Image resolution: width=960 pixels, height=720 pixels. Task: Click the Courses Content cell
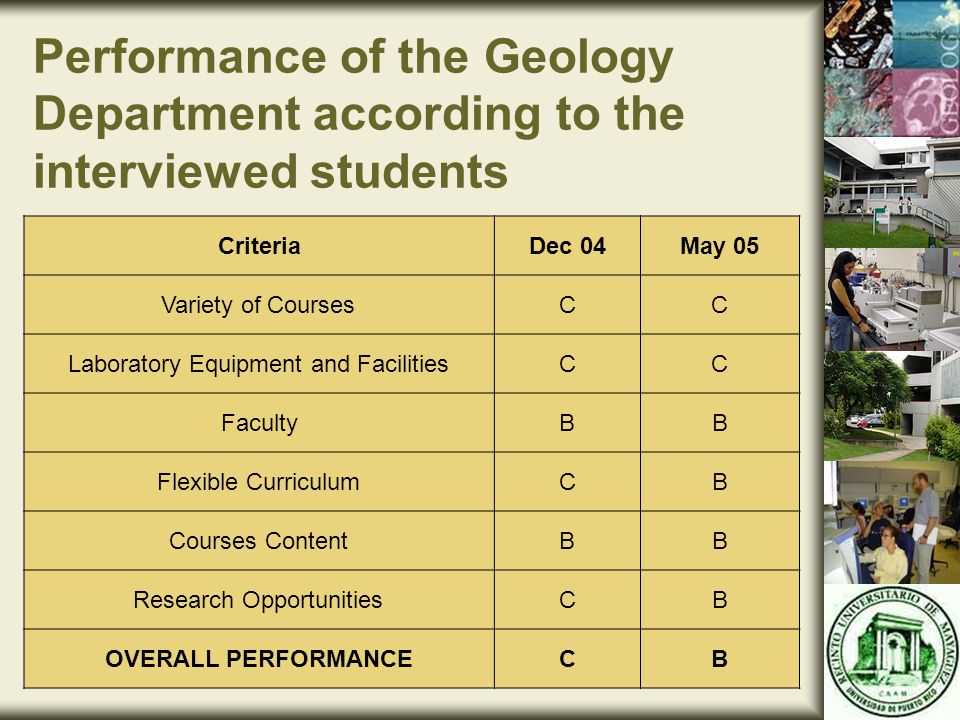(259, 541)
